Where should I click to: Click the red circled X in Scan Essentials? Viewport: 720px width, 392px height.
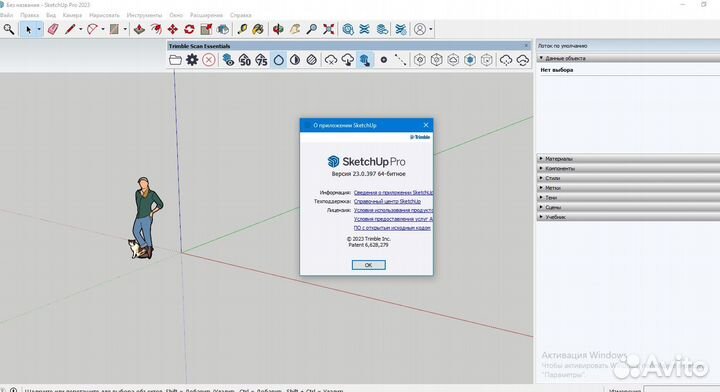point(209,60)
